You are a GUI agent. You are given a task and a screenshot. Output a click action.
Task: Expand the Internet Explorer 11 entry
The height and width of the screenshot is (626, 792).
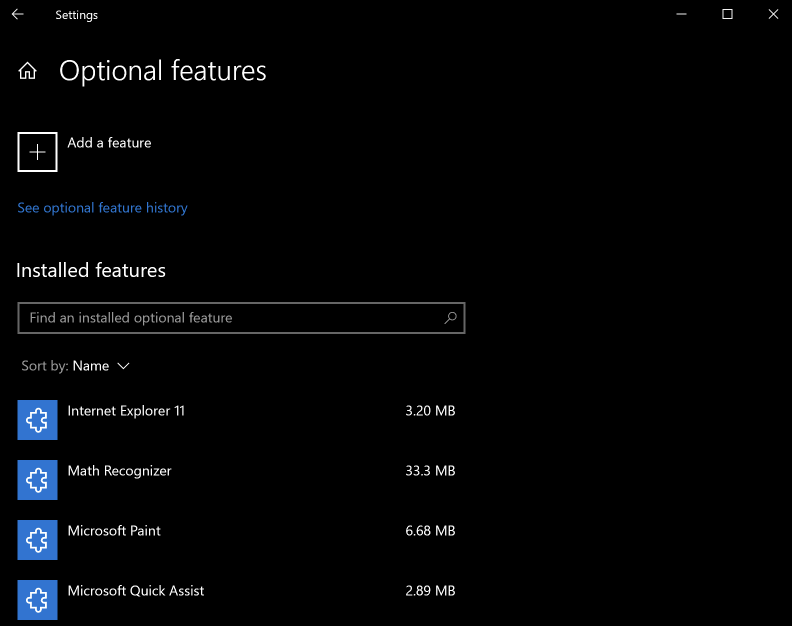[241, 420]
